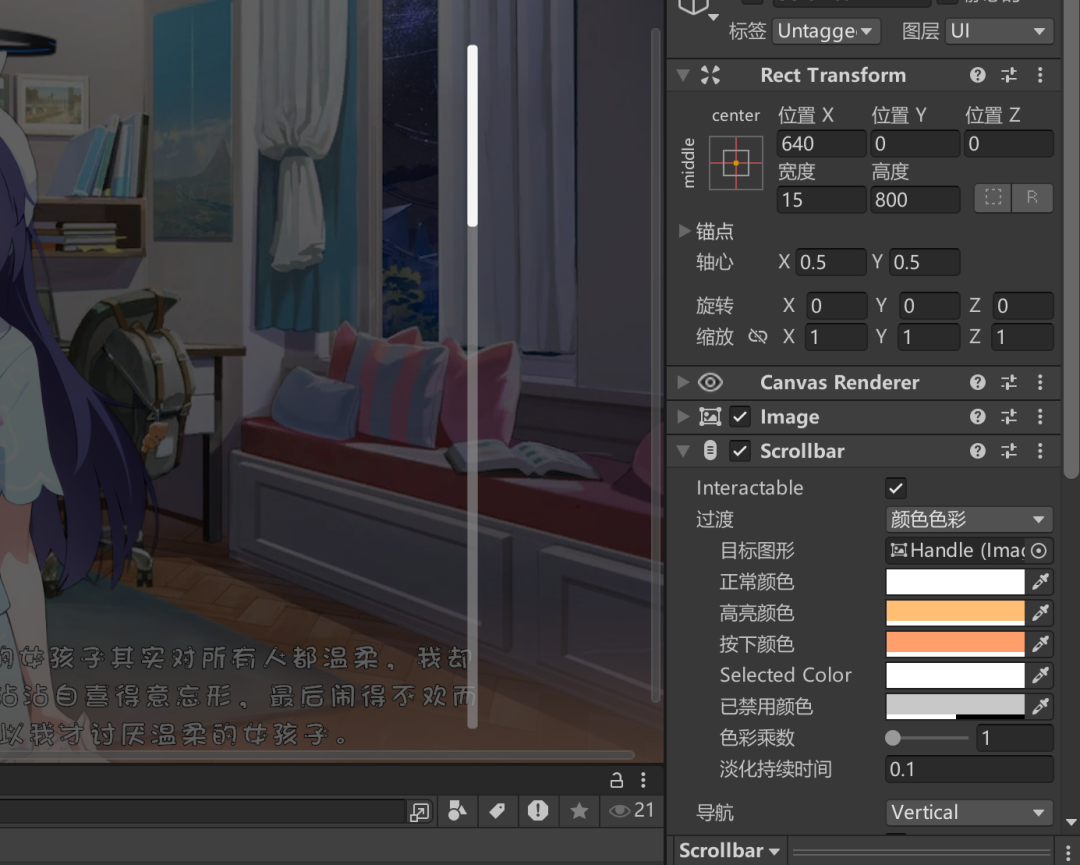
Task: Open the disabled color gray swatch
Action: [955, 706]
